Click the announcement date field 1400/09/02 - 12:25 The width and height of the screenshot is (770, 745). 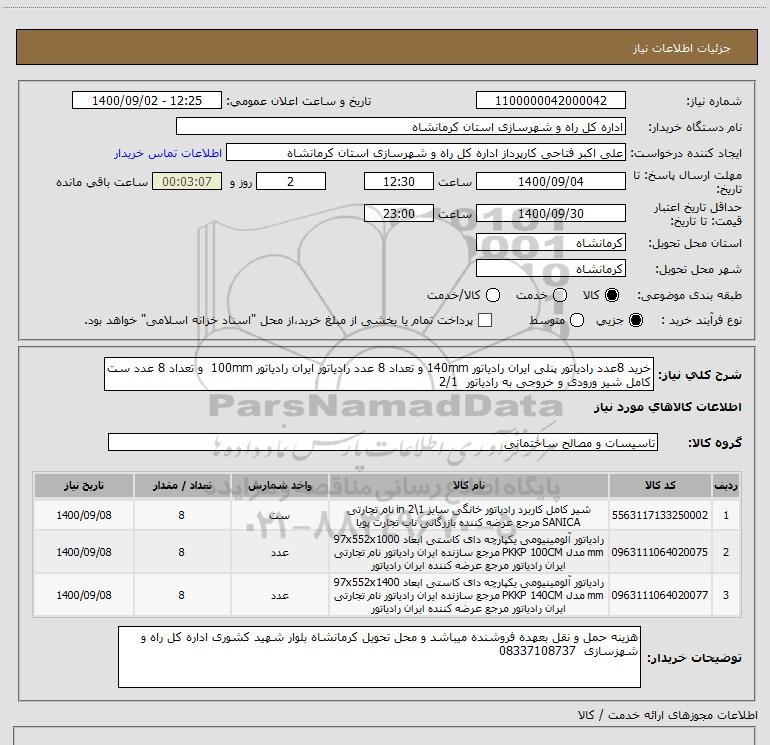[x=147, y=100]
